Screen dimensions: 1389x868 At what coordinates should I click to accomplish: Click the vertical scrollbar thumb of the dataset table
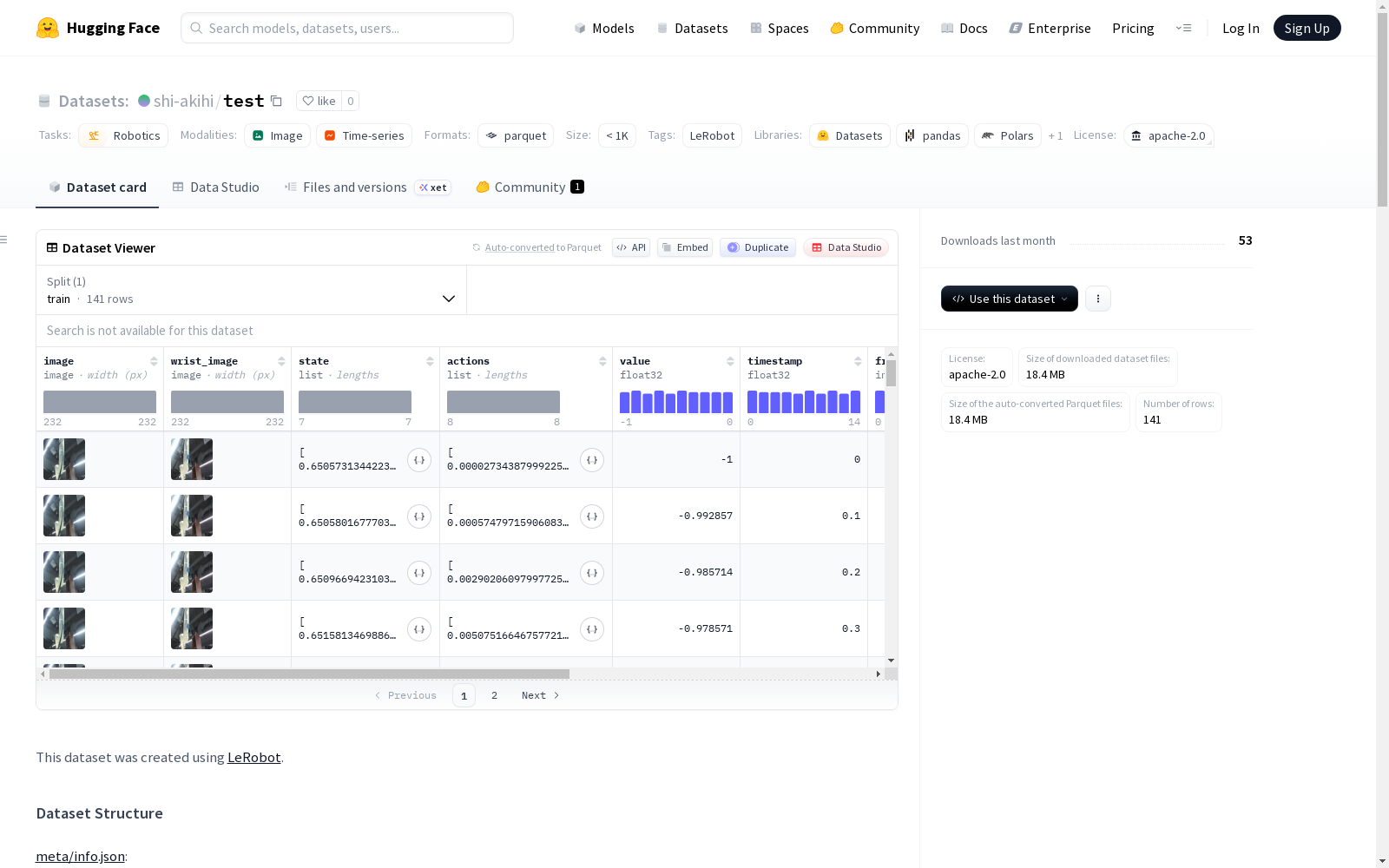click(891, 373)
